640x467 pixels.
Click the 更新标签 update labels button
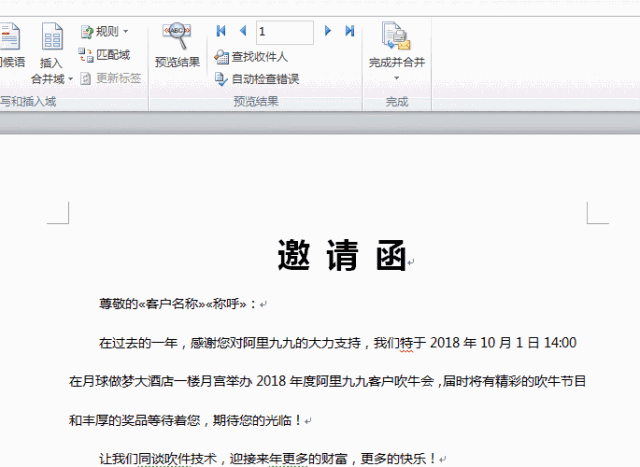coord(111,78)
